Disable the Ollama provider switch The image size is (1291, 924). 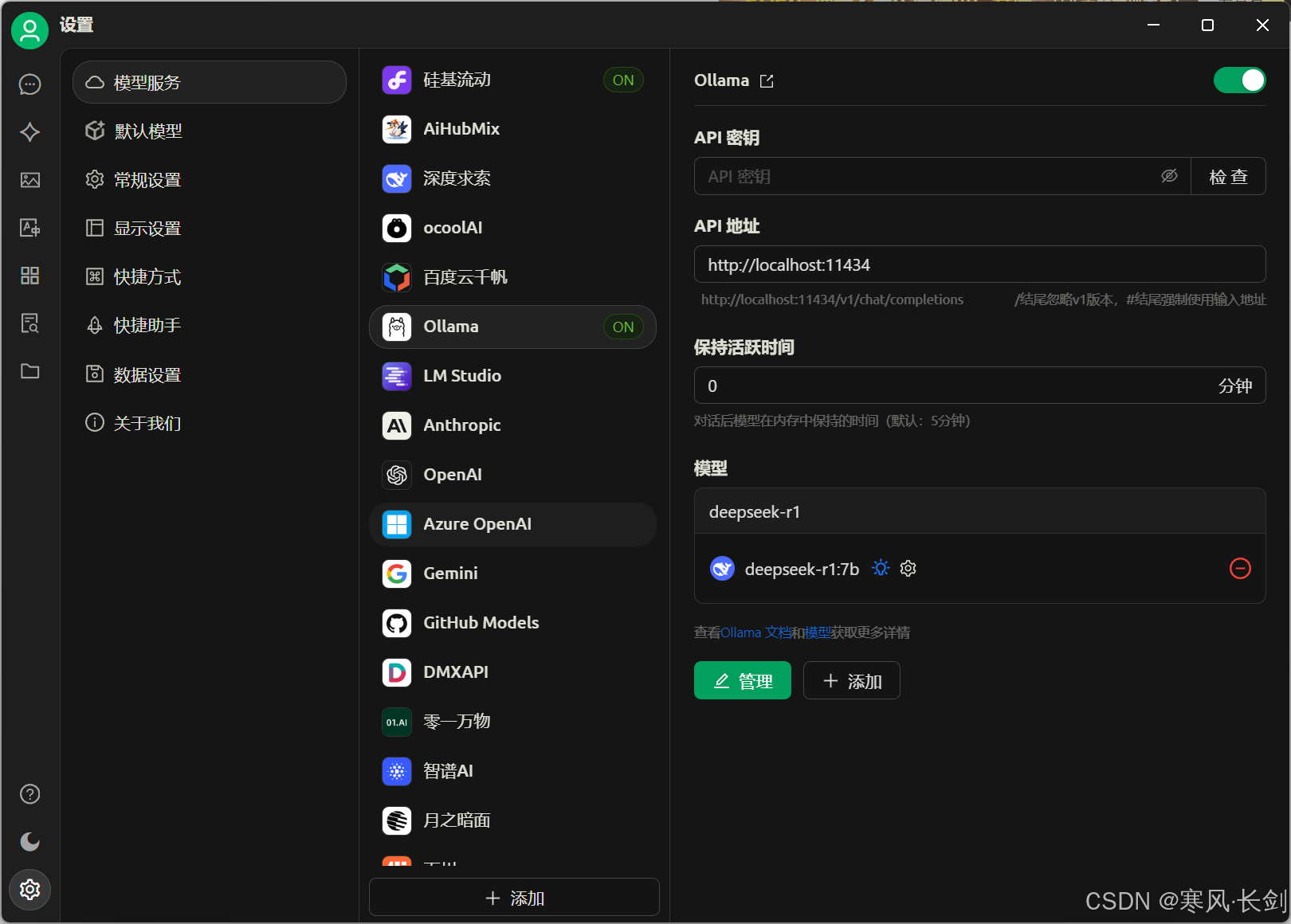coord(1239,80)
